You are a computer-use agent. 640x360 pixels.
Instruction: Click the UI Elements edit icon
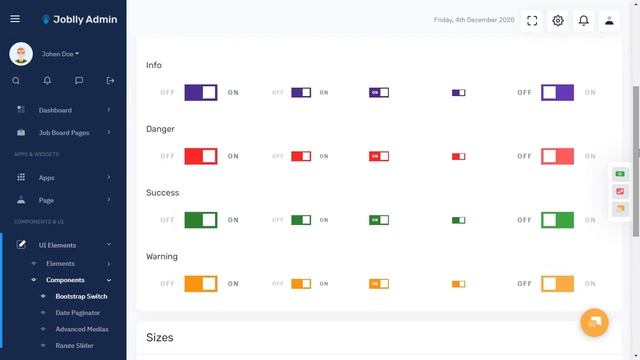21,244
